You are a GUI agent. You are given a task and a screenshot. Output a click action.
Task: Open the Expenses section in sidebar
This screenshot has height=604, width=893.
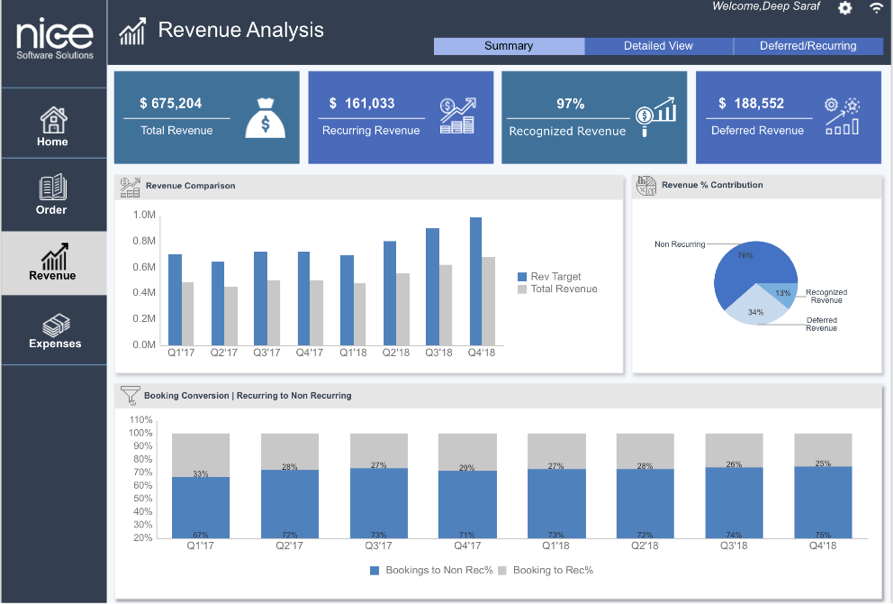53,330
